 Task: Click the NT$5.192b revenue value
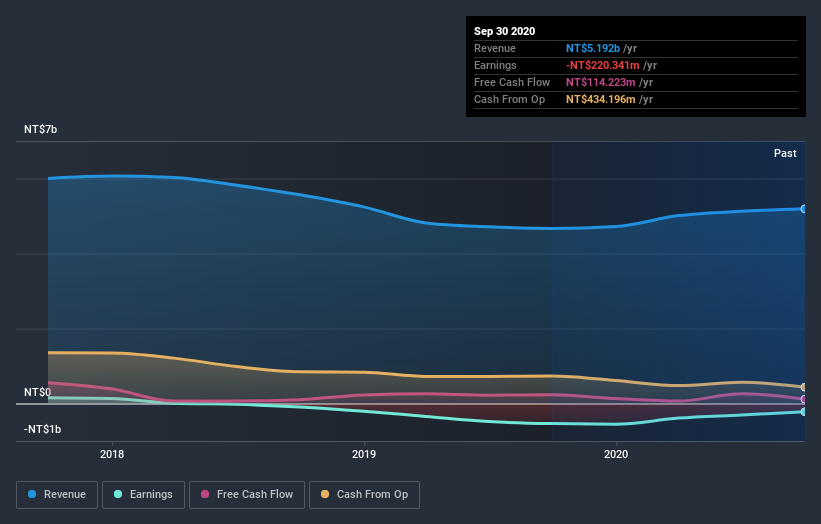coord(593,48)
